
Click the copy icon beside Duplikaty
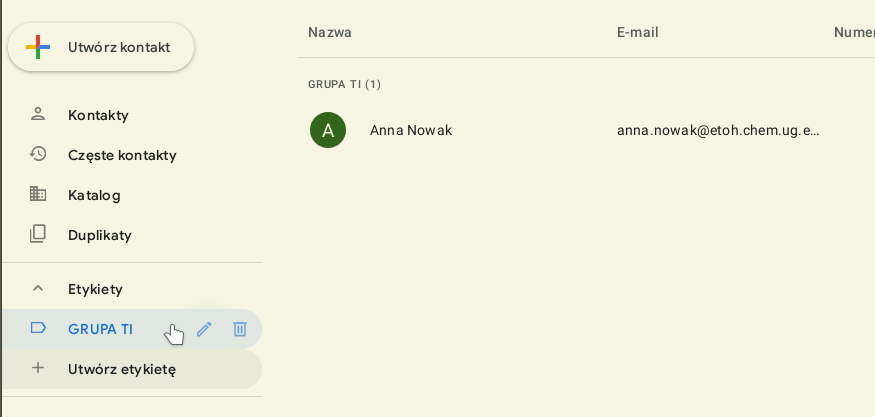38,234
